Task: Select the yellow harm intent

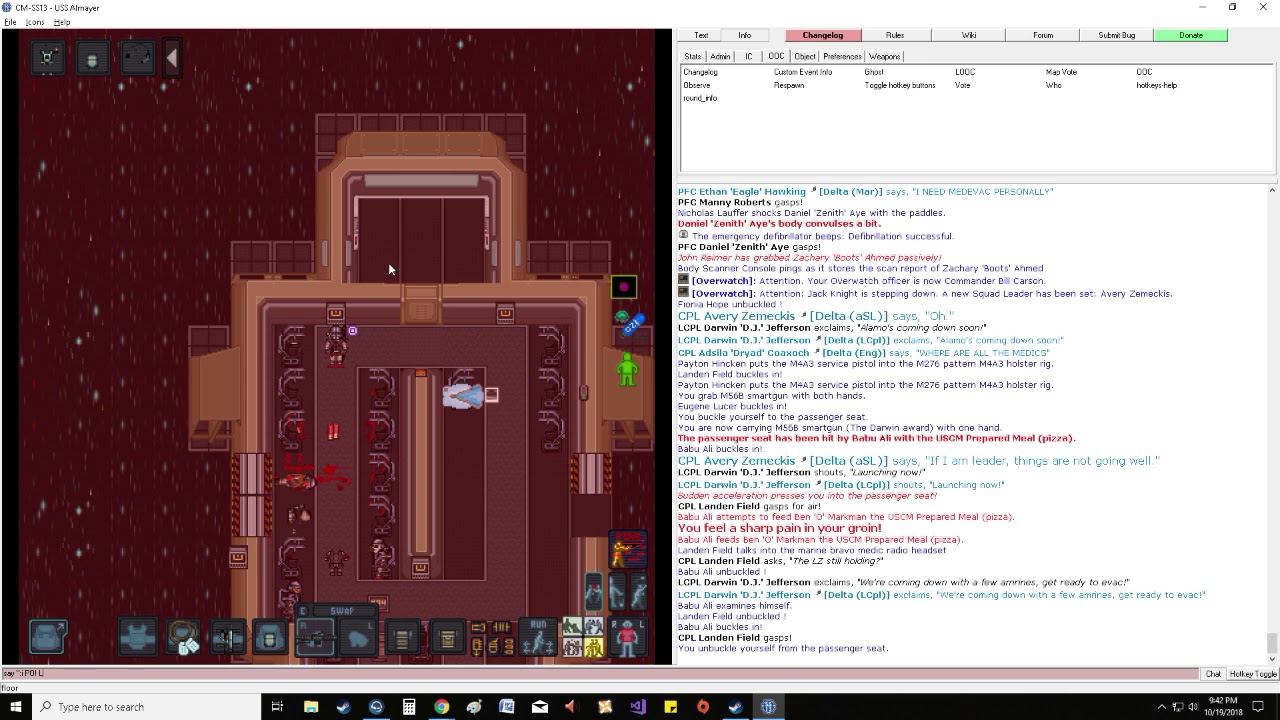Action: point(594,647)
